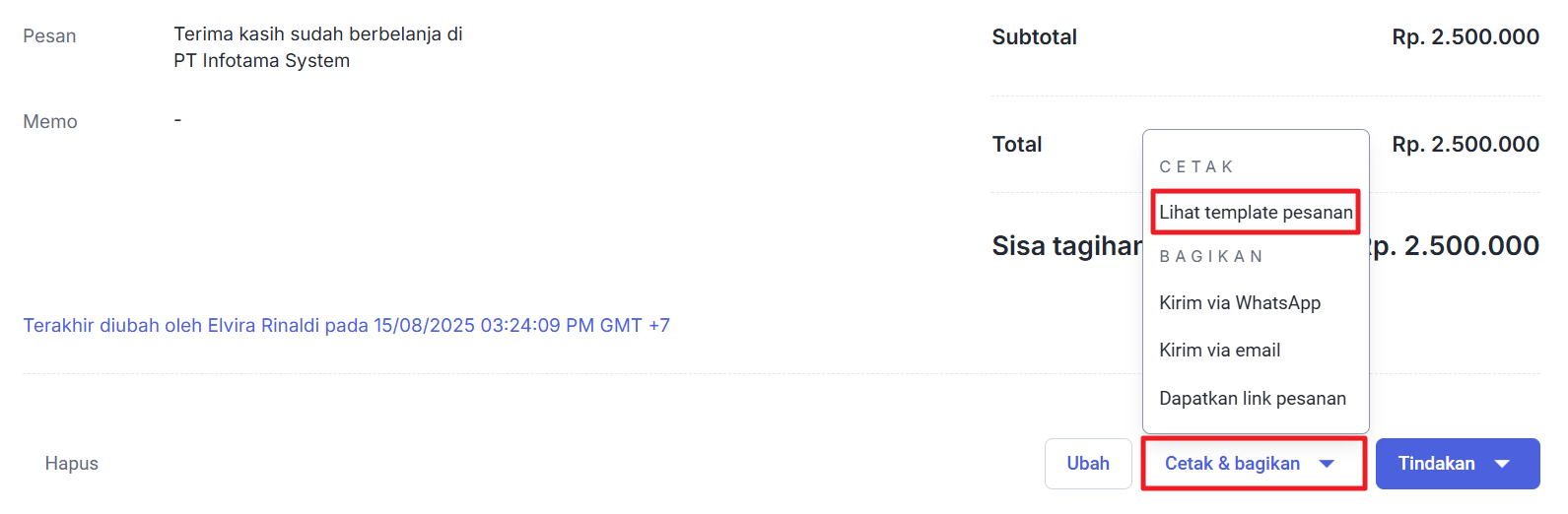Select Kirim via email

[x=1220, y=351]
